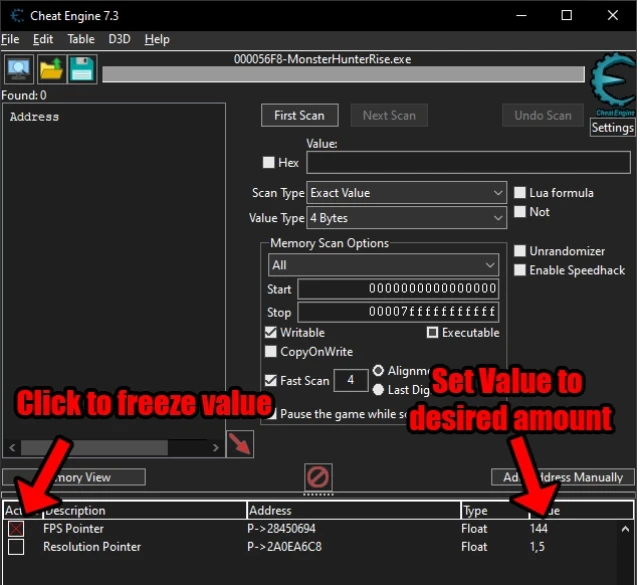Toggle Enable Speedhack
640x585 pixels.
point(520,270)
